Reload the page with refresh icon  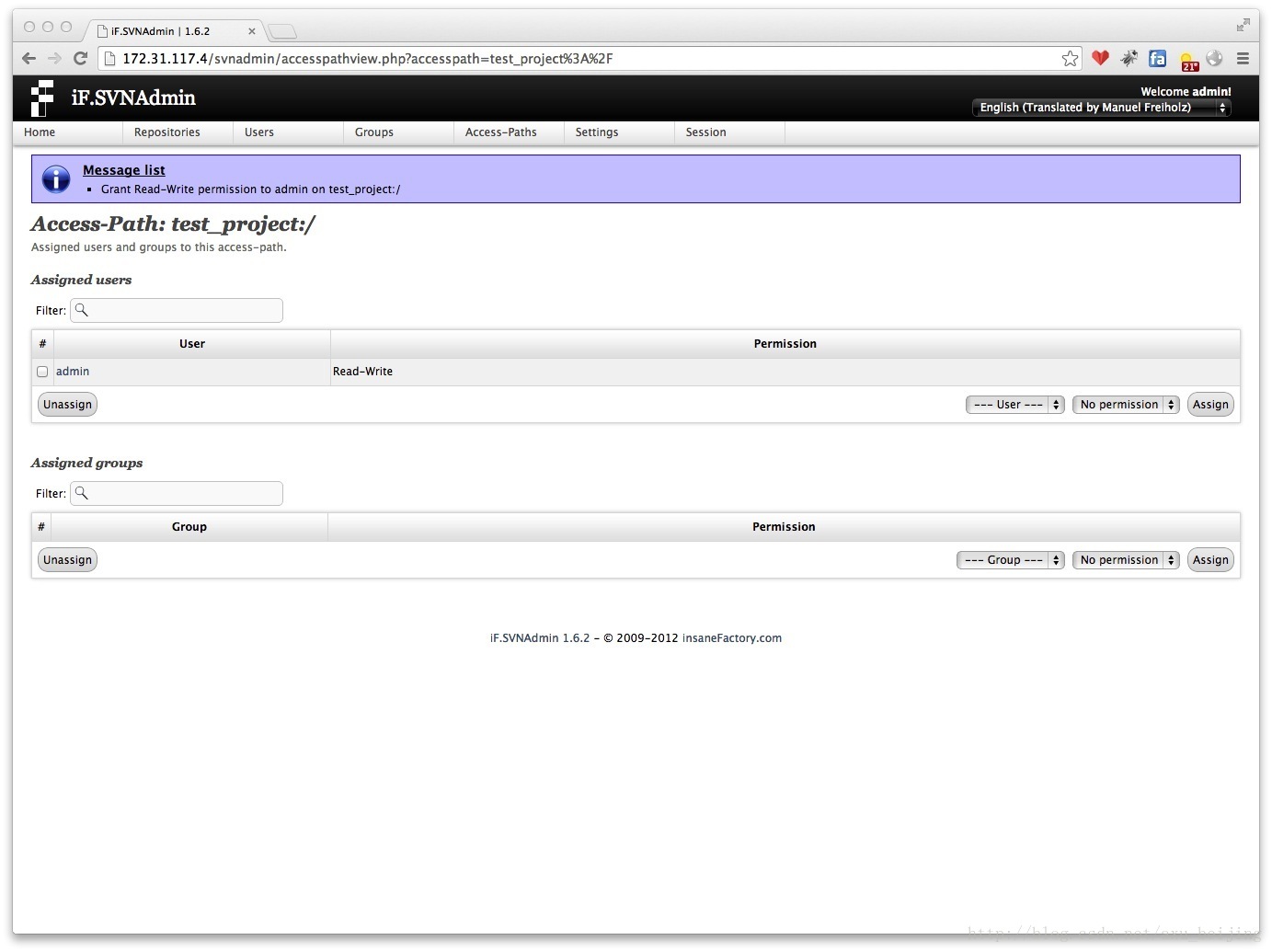[80, 59]
